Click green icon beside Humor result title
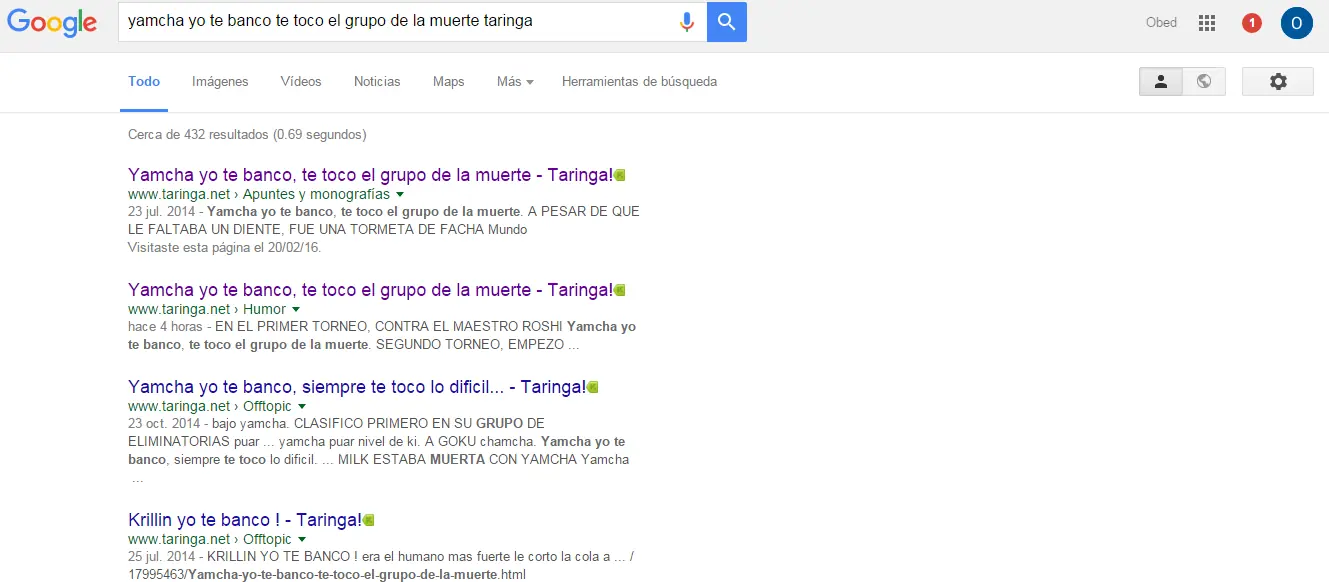This screenshot has width=1329, height=582. [620, 290]
